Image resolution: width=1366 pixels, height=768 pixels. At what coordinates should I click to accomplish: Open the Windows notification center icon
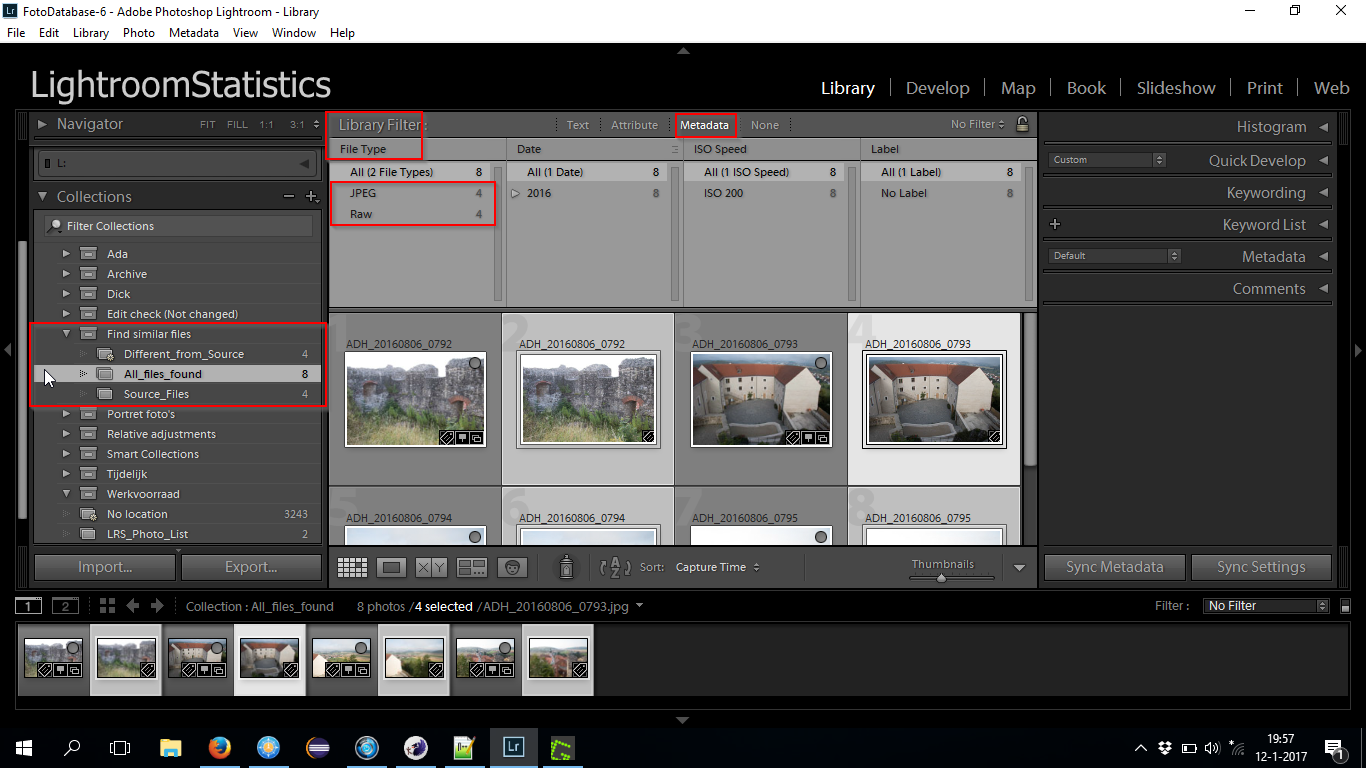pyautogui.click(x=1333, y=747)
